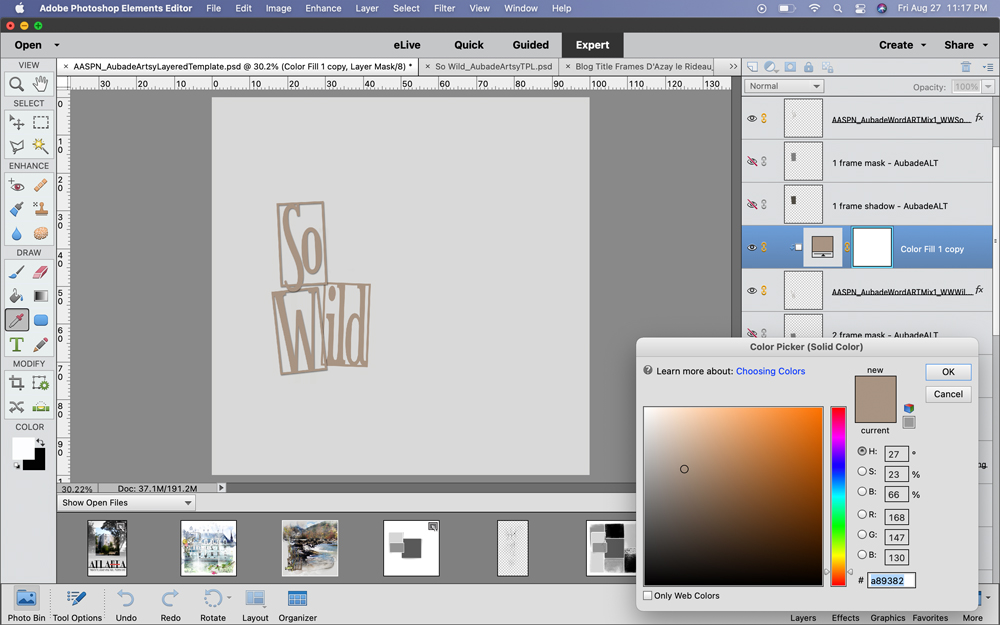The width and height of the screenshot is (1000, 625).
Task: Select the S saturation radio button
Action: [x=862, y=471]
